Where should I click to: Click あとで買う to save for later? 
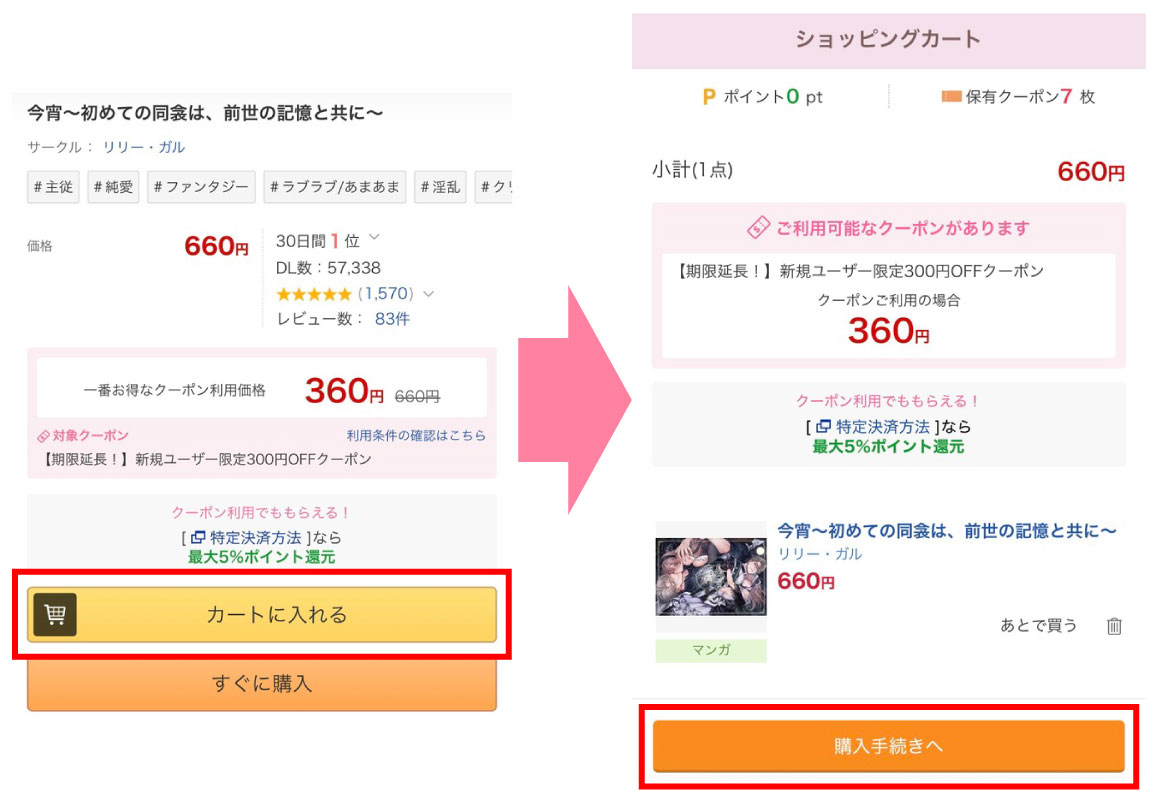(1039, 626)
